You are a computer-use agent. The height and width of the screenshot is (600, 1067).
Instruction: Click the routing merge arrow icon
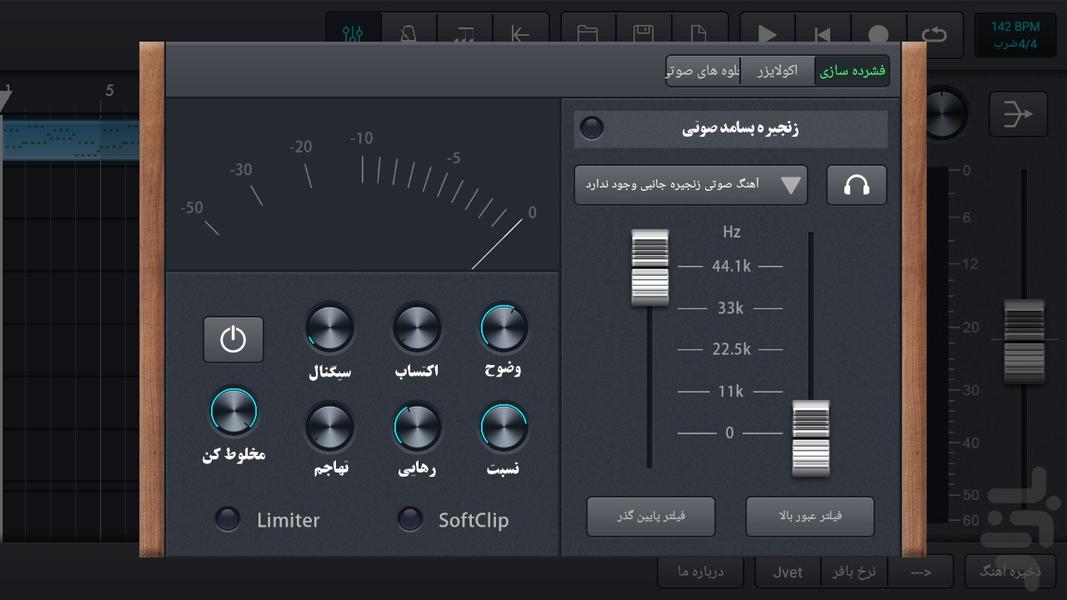pyautogui.click(x=1017, y=115)
